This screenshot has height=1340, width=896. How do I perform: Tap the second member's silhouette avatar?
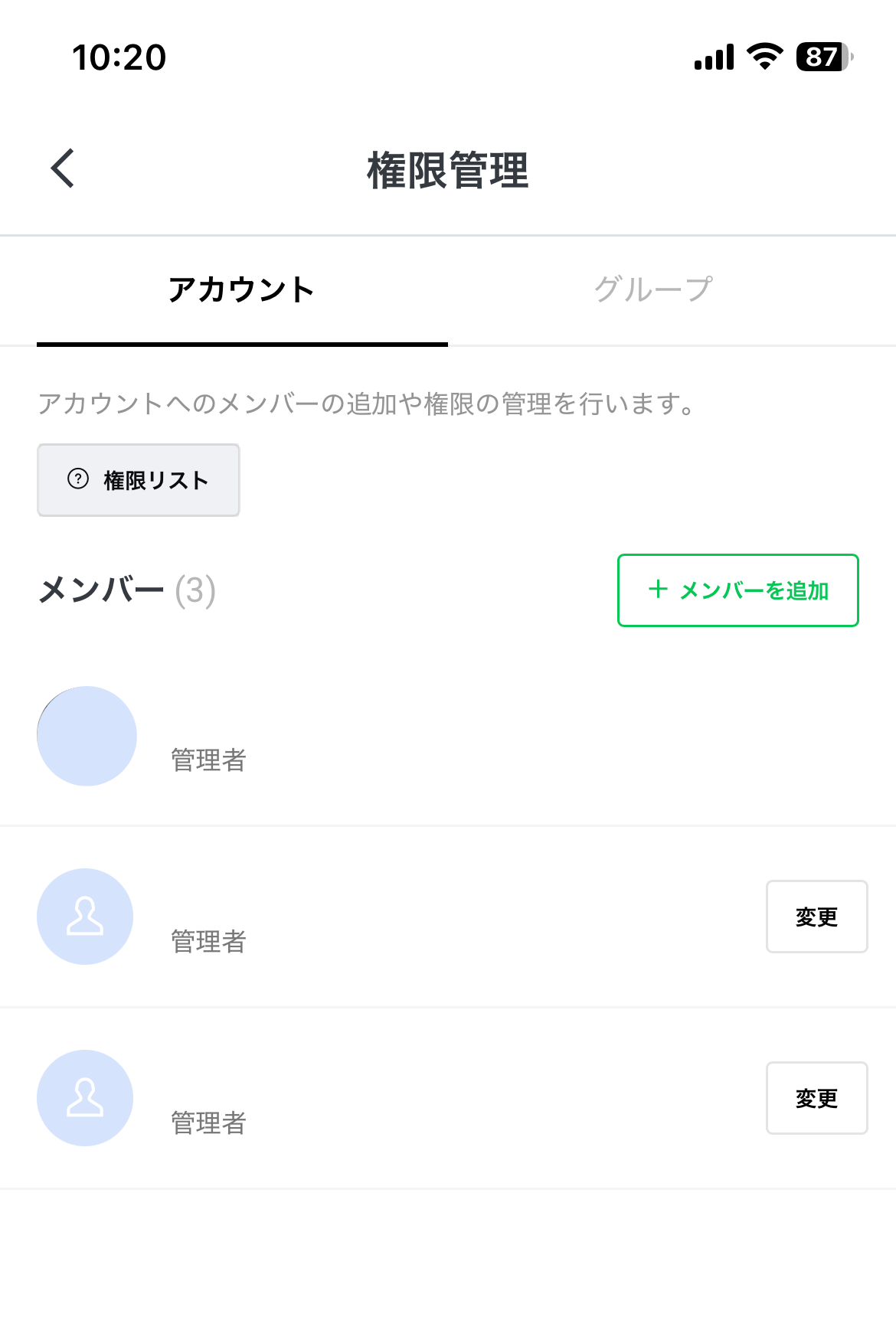click(85, 917)
